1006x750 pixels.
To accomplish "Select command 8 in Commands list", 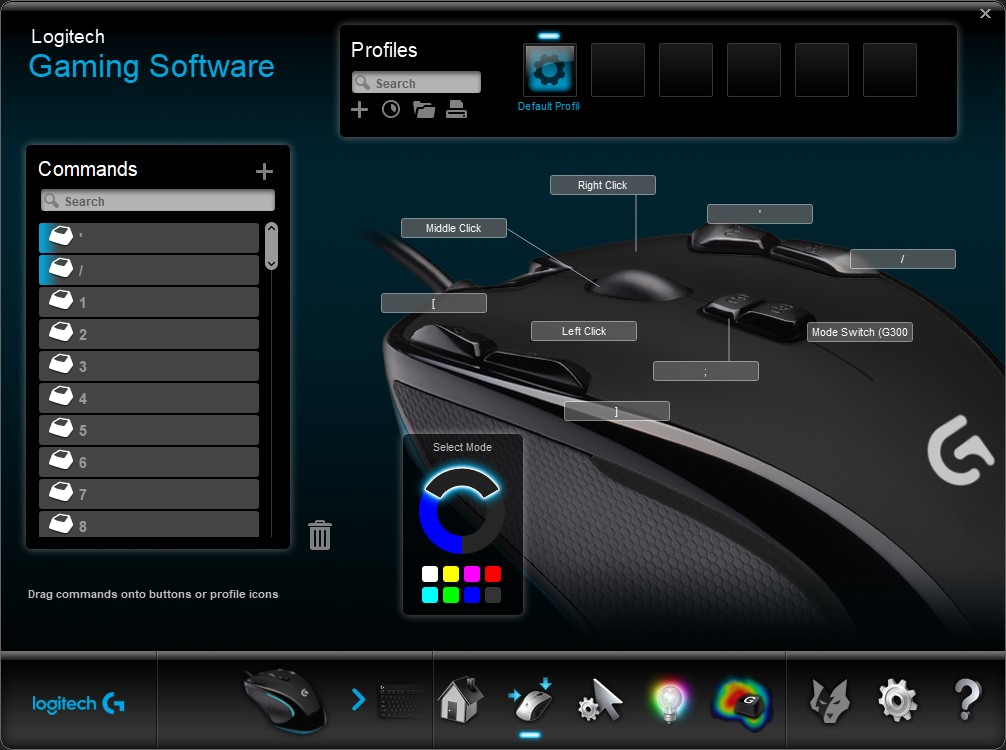I will (x=149, y=524).
